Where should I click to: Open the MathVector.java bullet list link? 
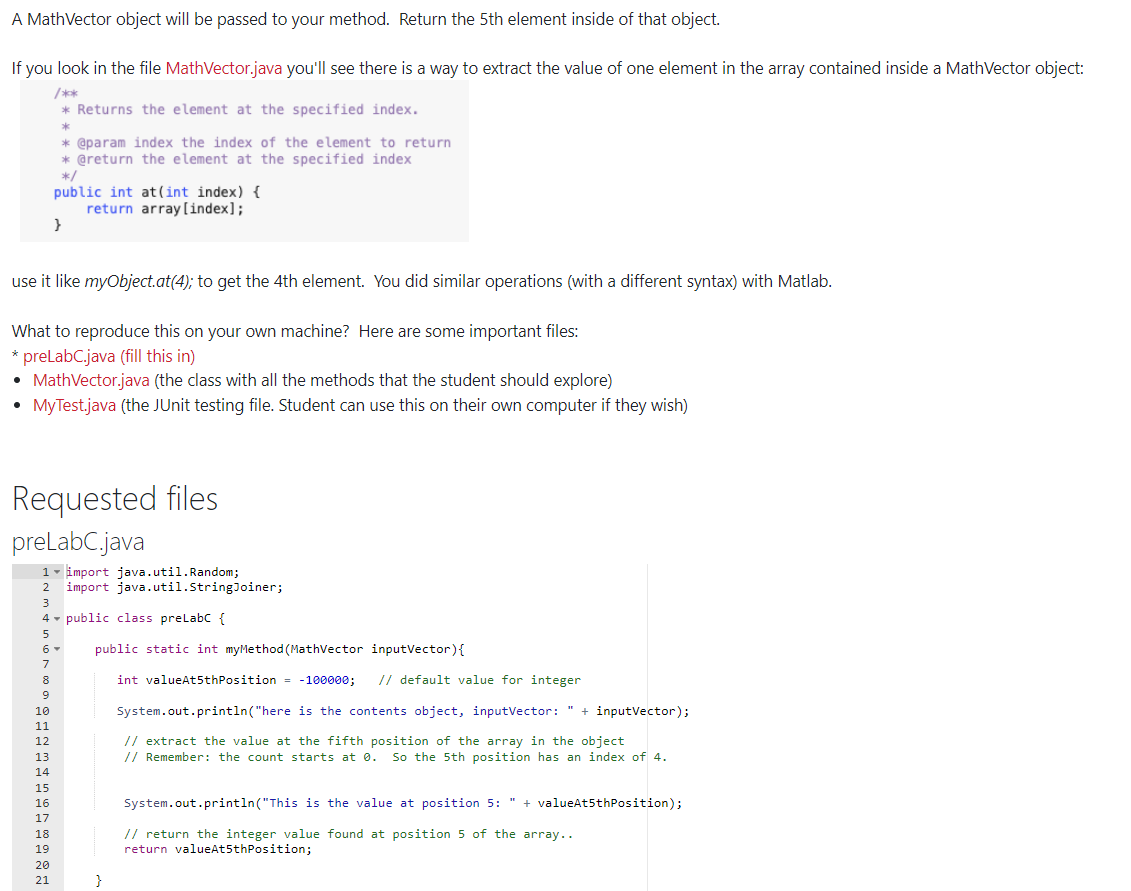coord(90,380)
